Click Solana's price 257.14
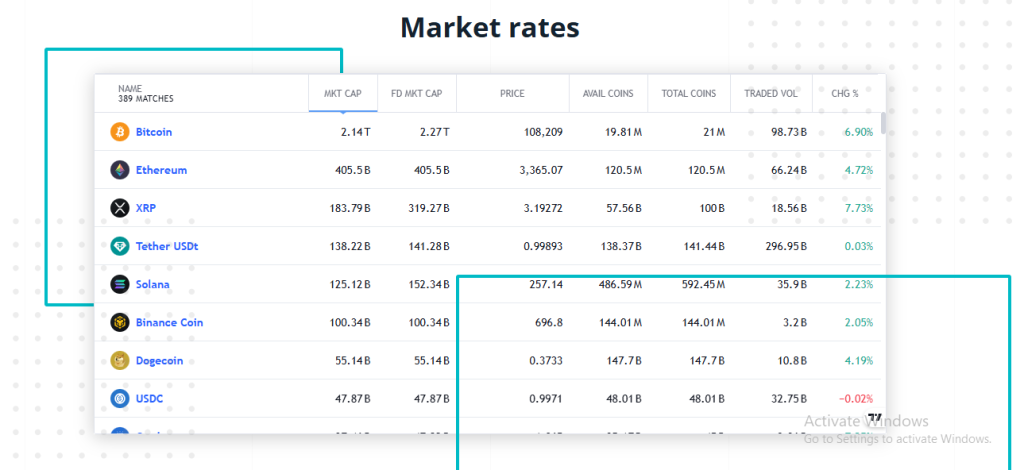 [x=546, y=284]
